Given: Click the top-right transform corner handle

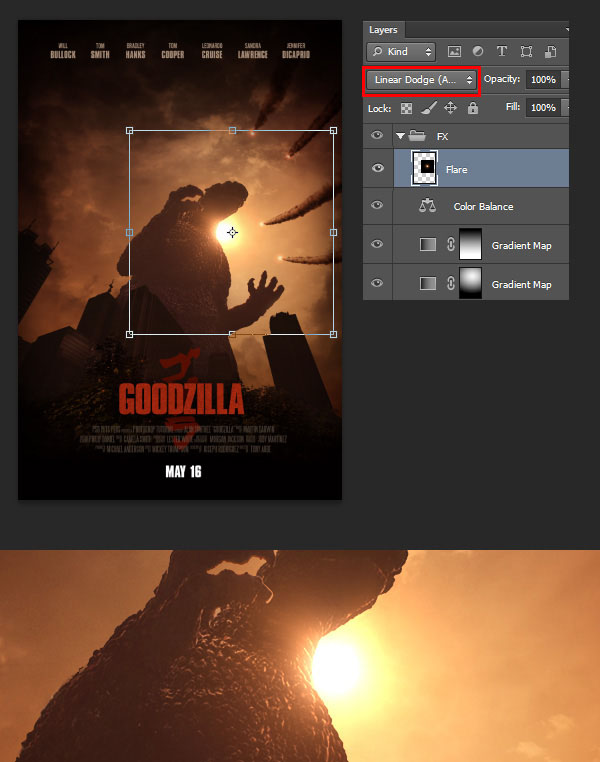Looking at the screenshot, I should (x=333, y=130).
